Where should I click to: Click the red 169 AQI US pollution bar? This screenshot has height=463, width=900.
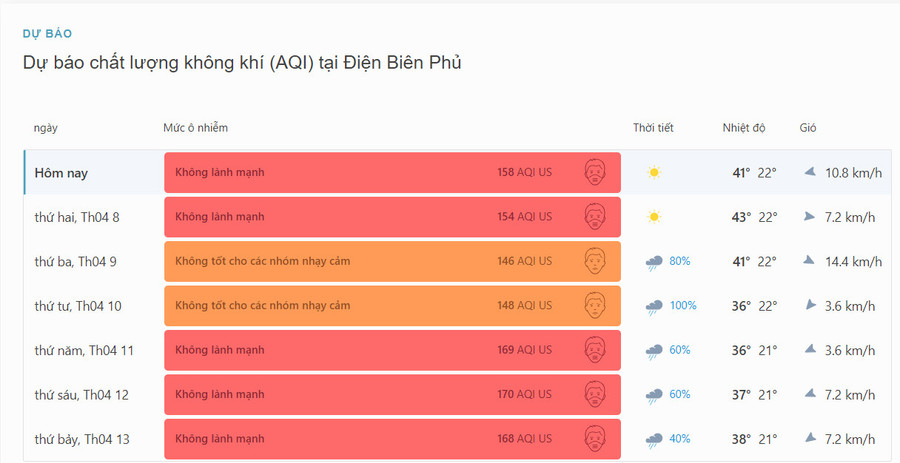tap(392, 350)
